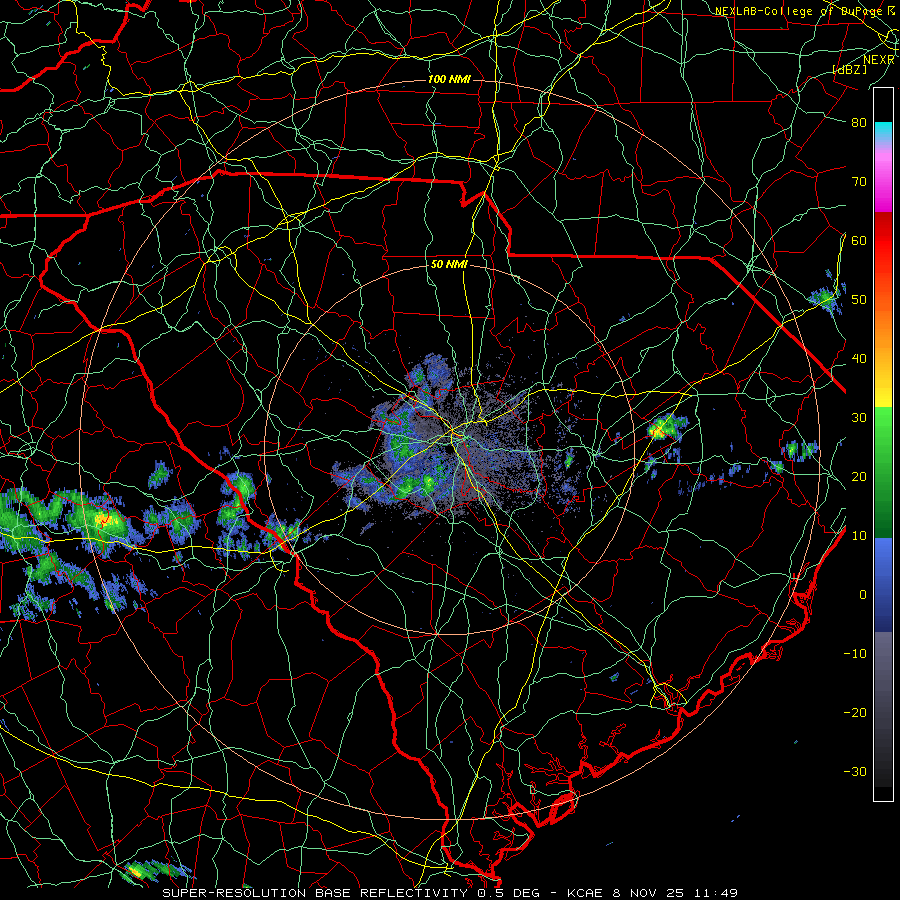Click the [dBZ] unit label

pos(849,70)
